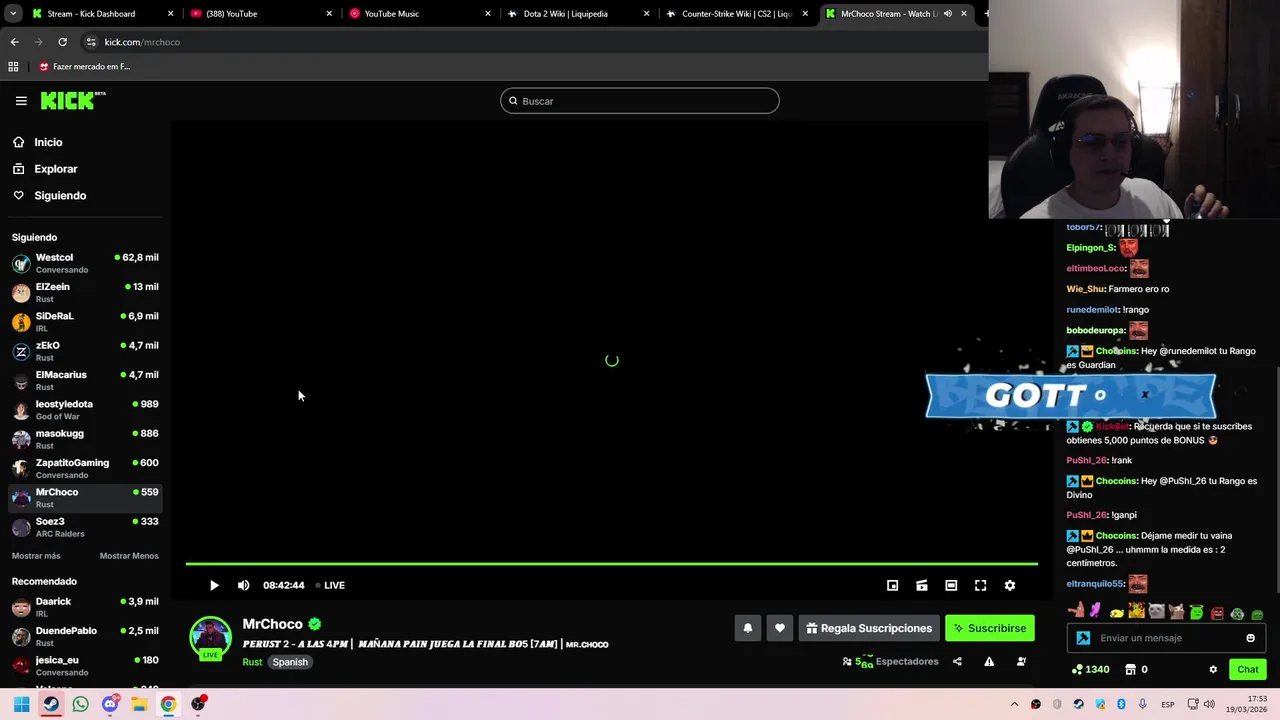Expand the list with Mostrar más
This screenshot has width=1280, height=720.
[x=36, y=556]
